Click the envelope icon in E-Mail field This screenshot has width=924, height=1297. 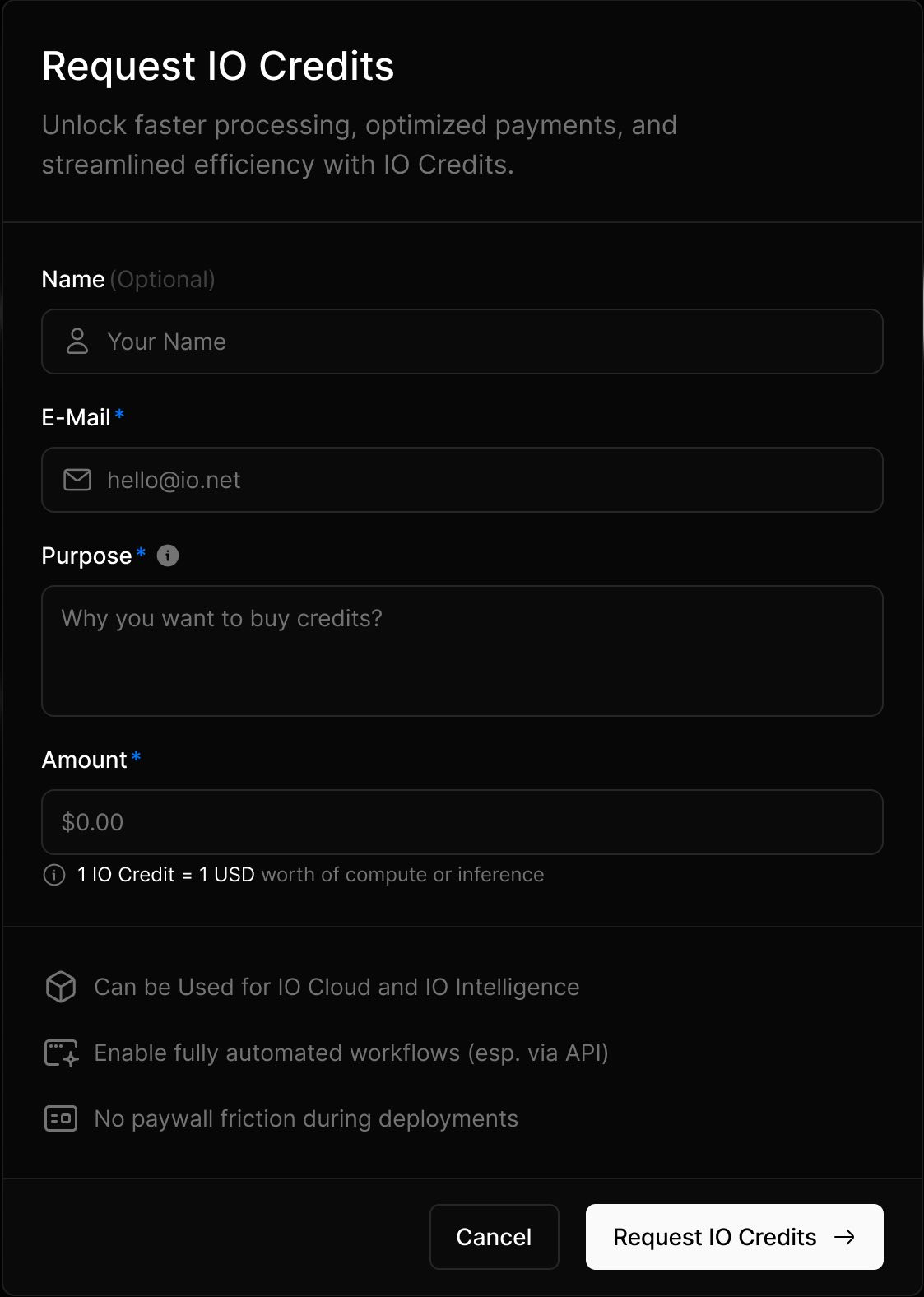[x=77, y=480]
